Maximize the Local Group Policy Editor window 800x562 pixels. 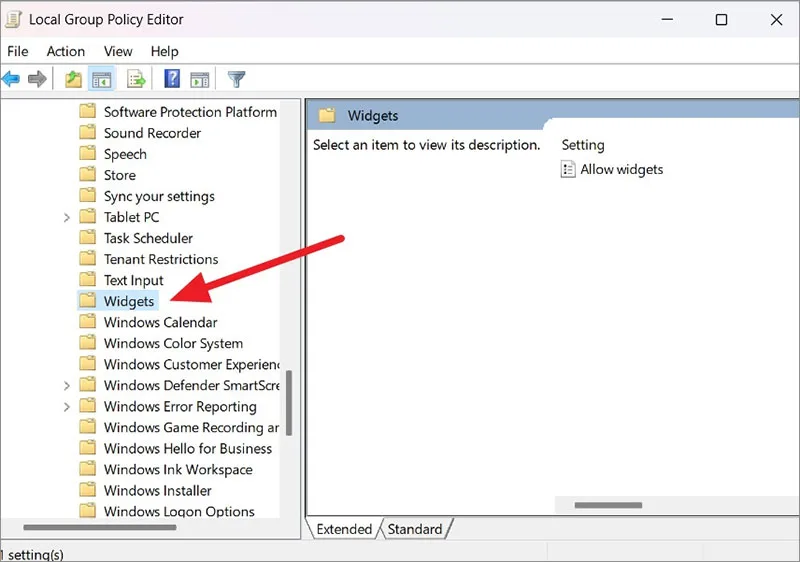click(721, 19)
